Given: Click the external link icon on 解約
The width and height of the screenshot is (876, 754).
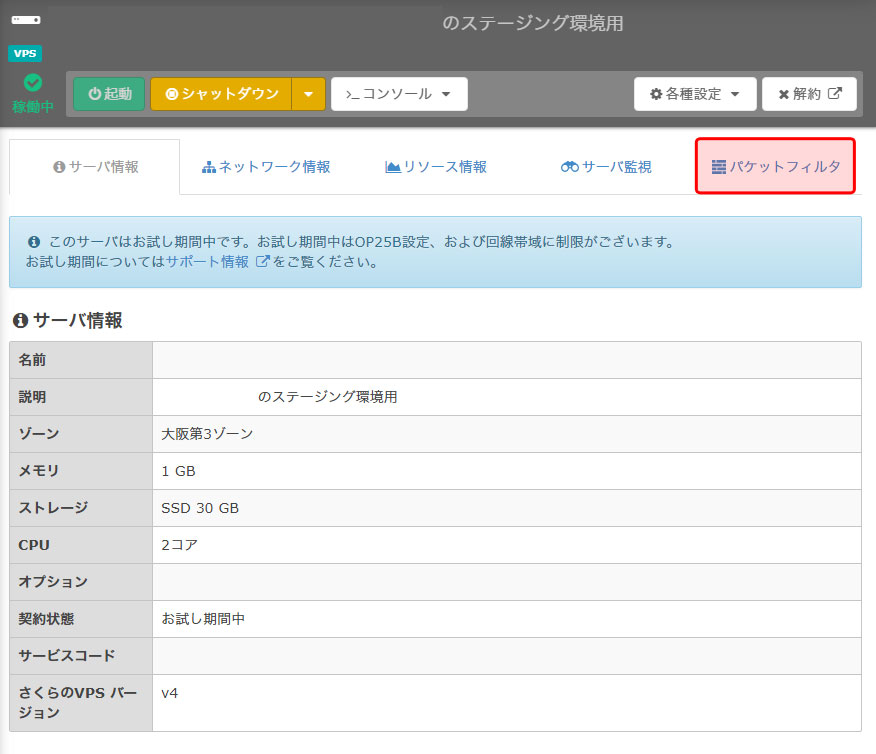Looking at the screenshot, I should pyautogui.click(x=835, y=93).
